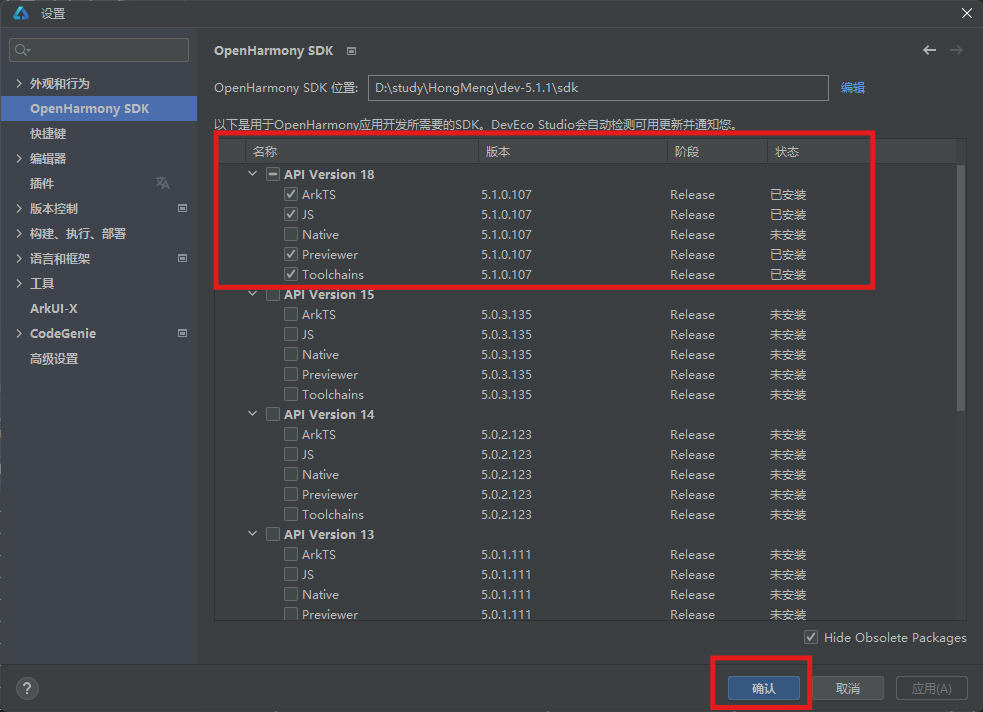Select Previewer 5.0.2.123 row text
This screenshot has height=712, width=983.
point(330,495)
